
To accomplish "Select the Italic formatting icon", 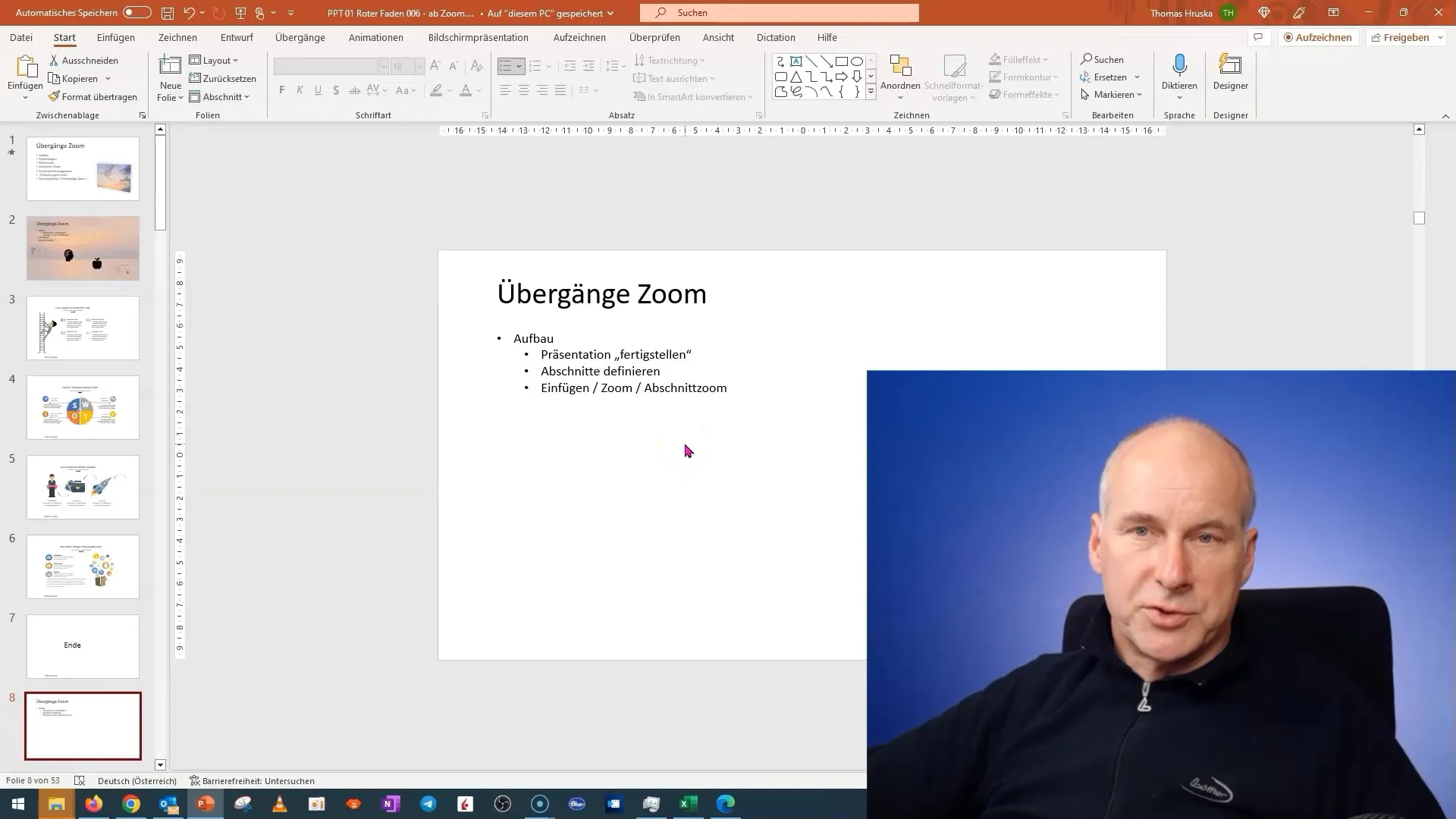I will (x=300, y=91).
